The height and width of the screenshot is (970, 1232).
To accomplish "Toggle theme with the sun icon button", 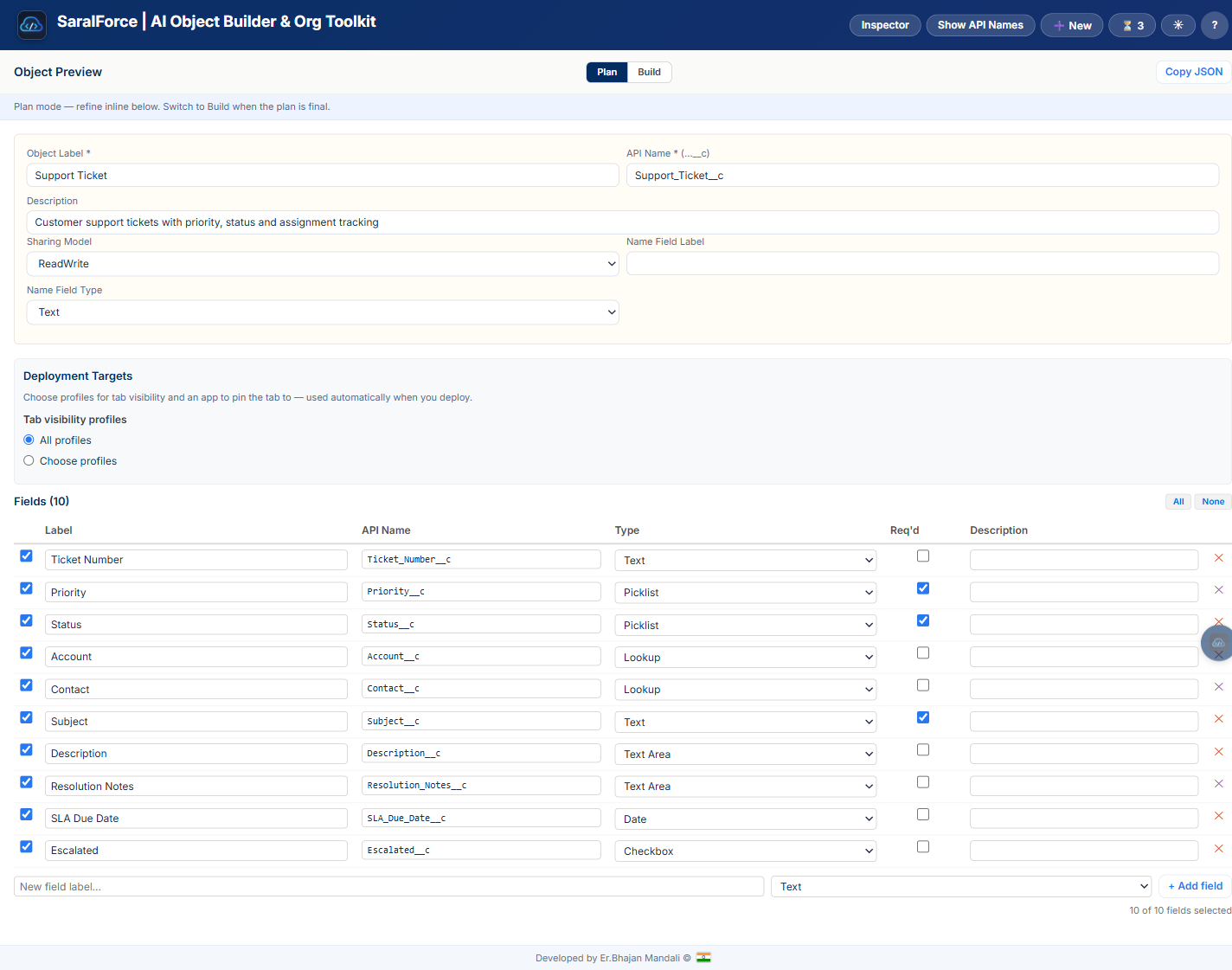I will point(1177,25).
